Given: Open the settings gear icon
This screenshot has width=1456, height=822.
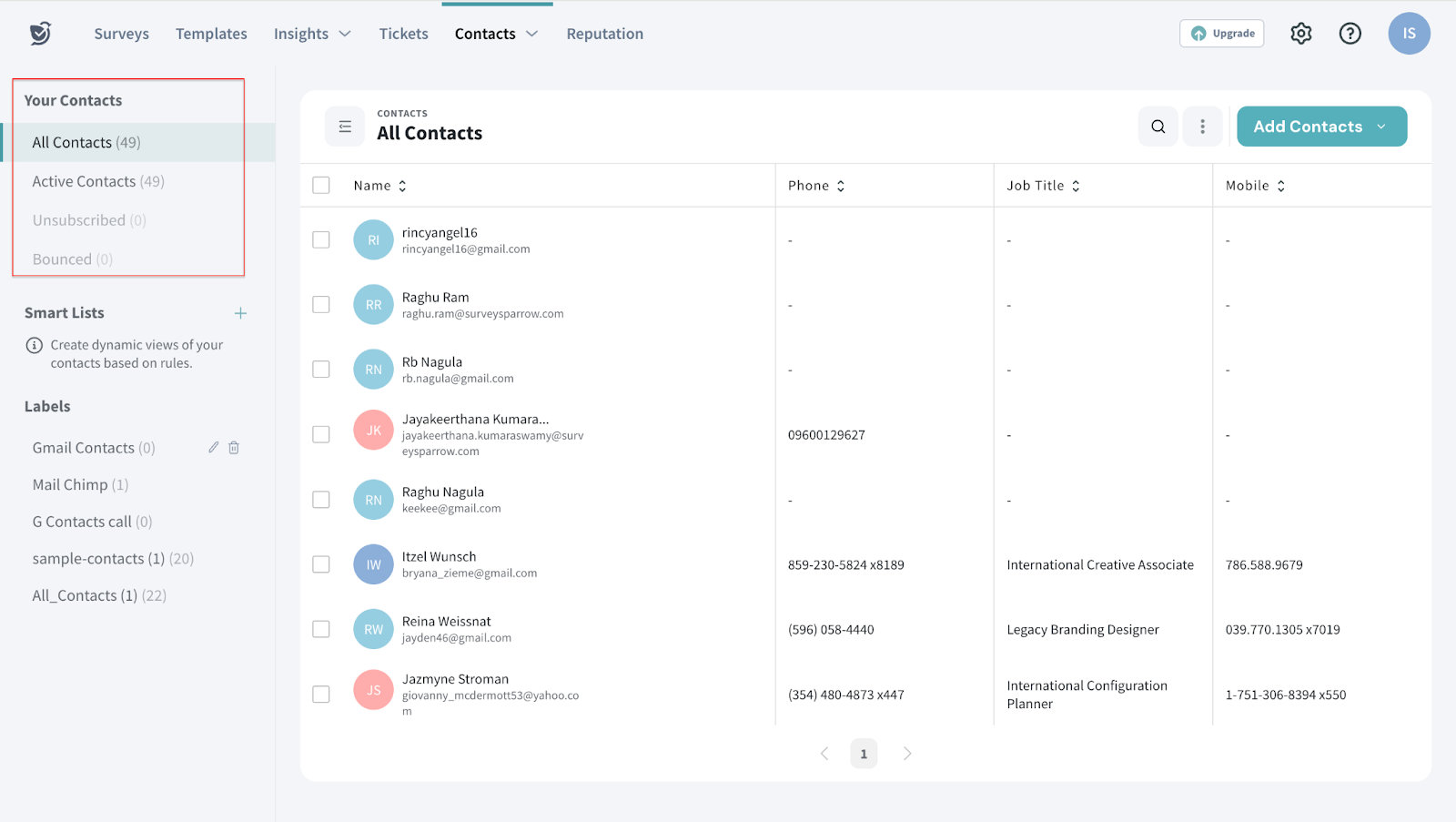Looking at the screenshot, I should pyautogui.click(x=1300, y=34).
